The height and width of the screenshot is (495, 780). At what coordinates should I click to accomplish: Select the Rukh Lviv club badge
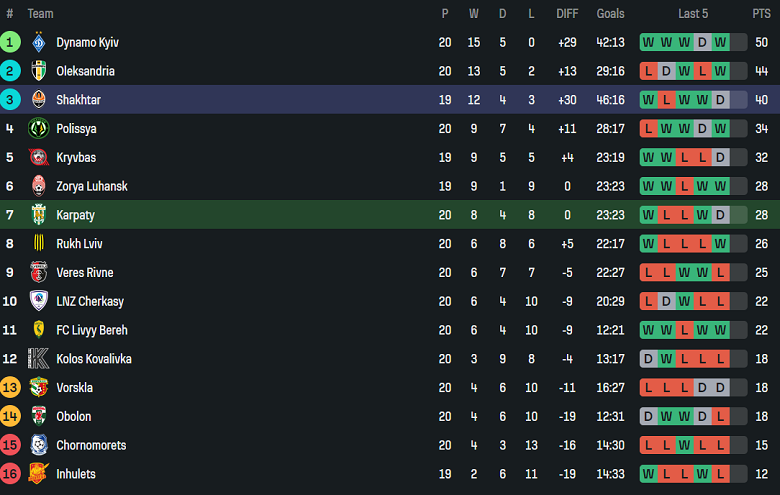click(39, 244)
